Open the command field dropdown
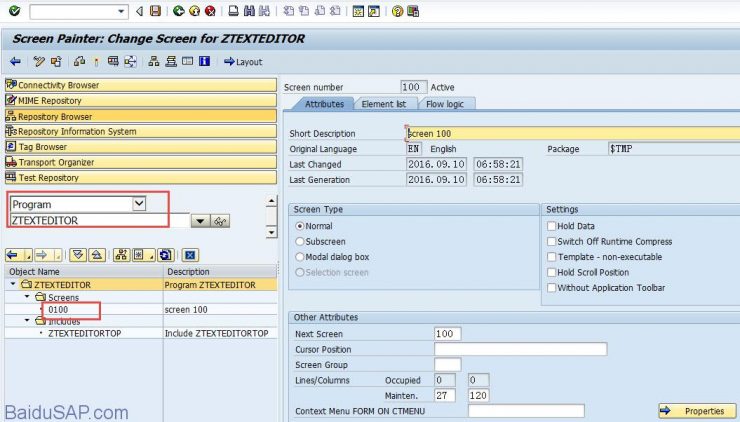 [121, 11]
